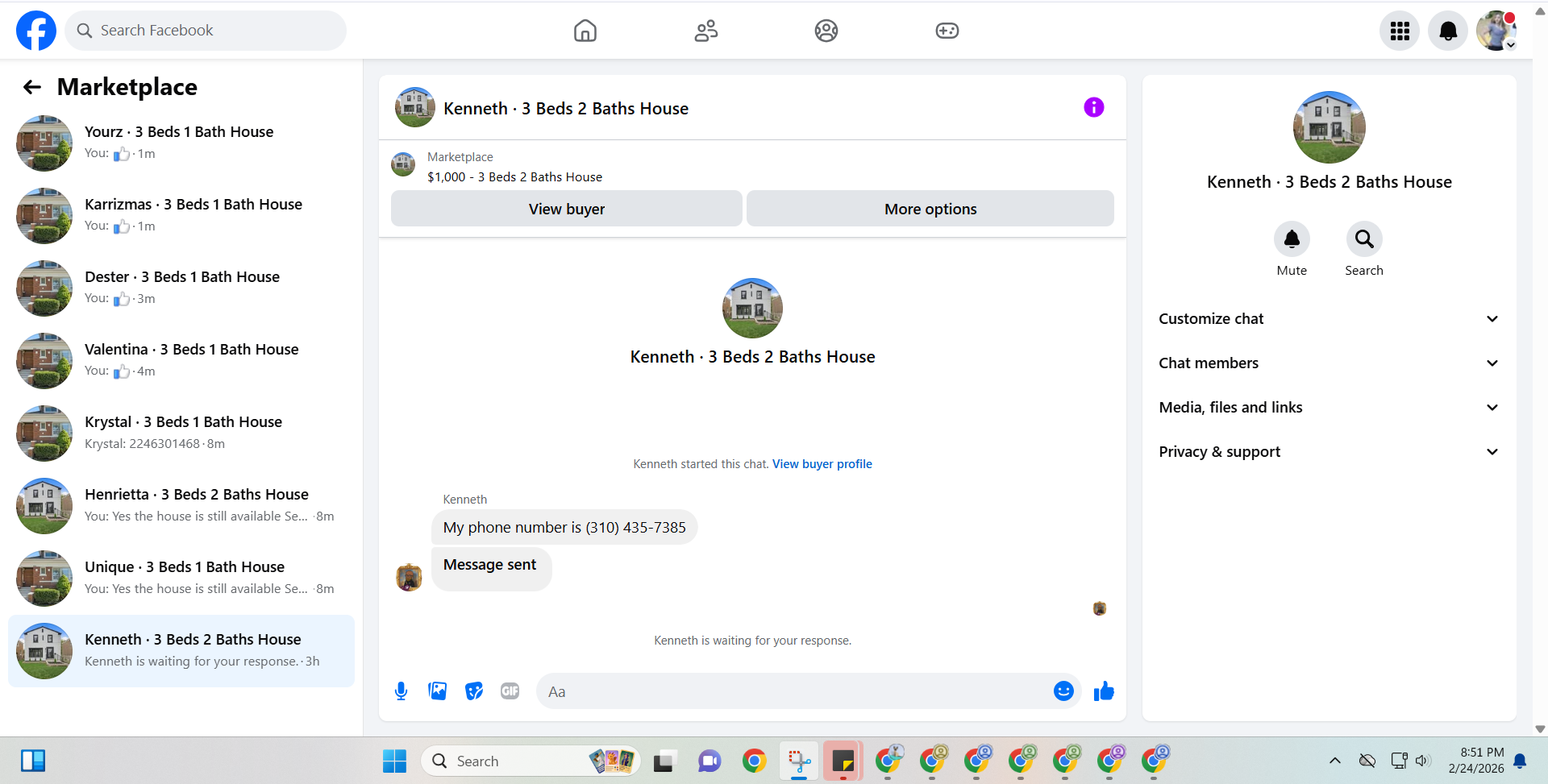The image size is (1548, 784).
Task: Click the Windows taskbar Search box
Action: pos(531,761)
